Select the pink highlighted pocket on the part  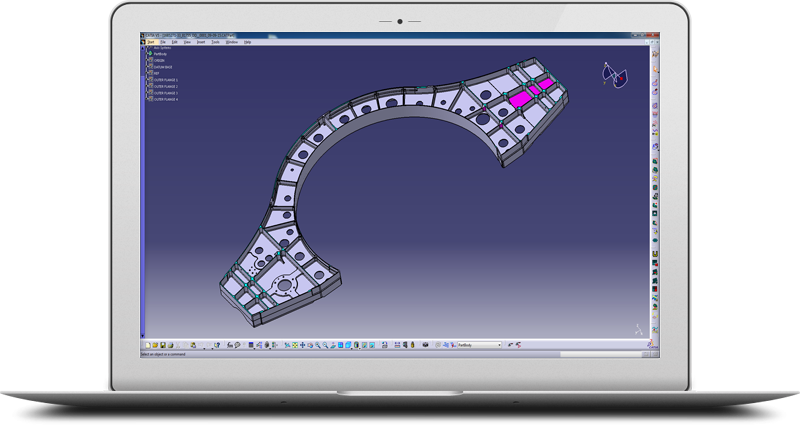pos(521,100)
